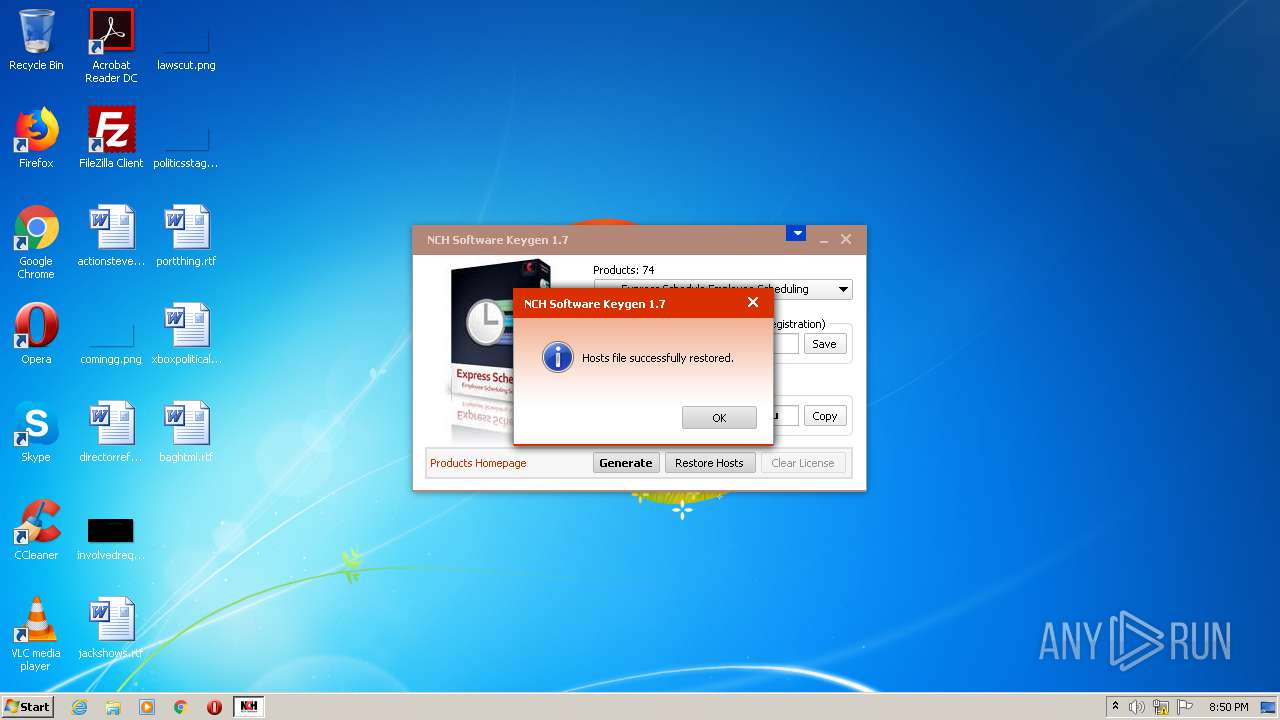This screenshot has width=1280, height=720.
Task: Click the Restore Hosts button
Action: point(709,463)
